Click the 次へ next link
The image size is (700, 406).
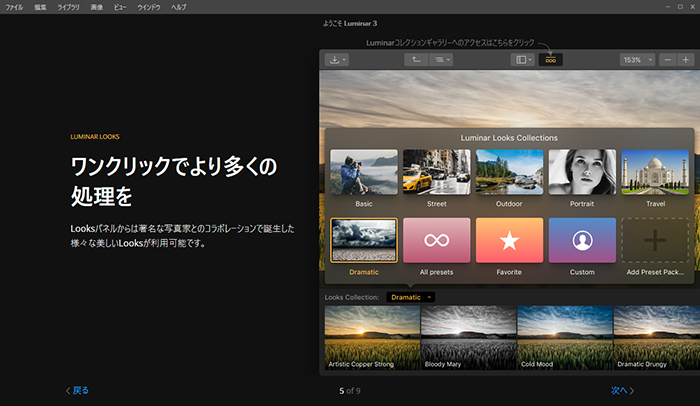pyautogui.click(x=622, y=390)
